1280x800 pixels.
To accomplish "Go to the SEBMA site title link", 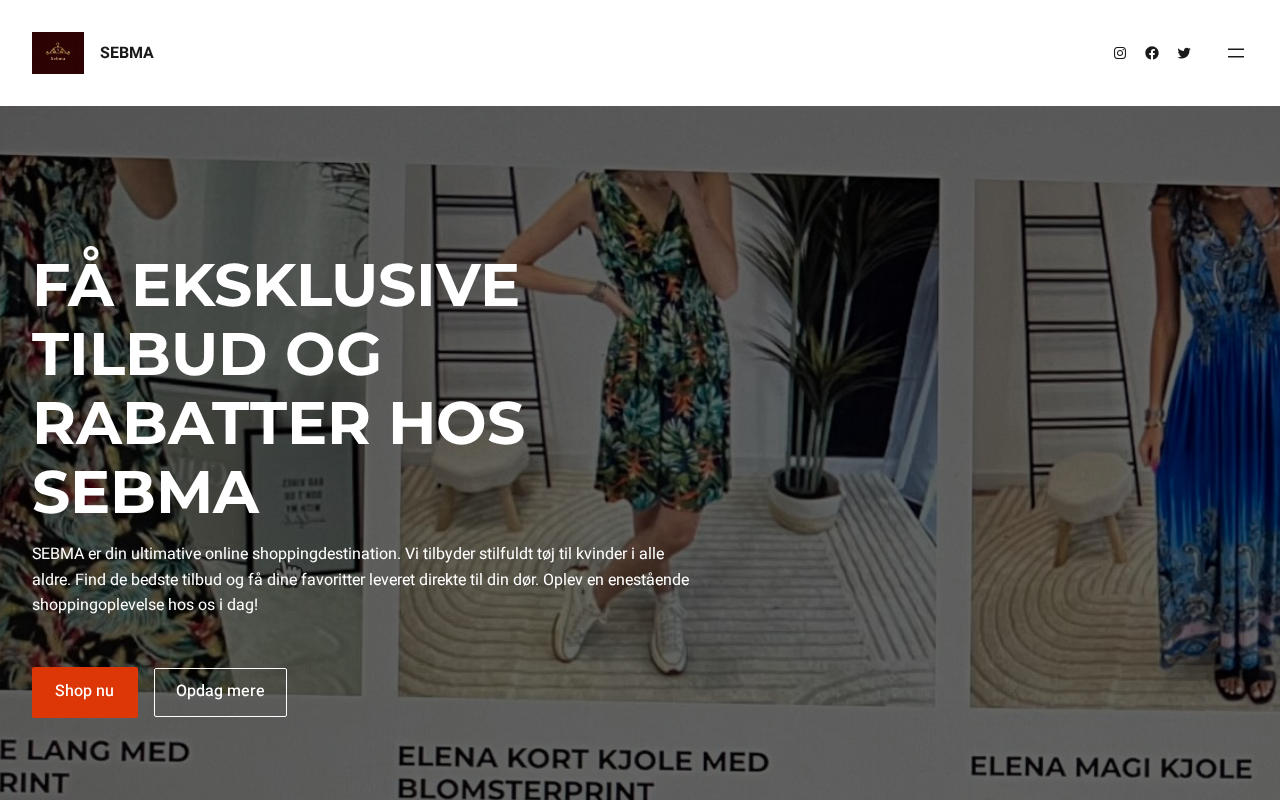I will click(x=127, y=53).
